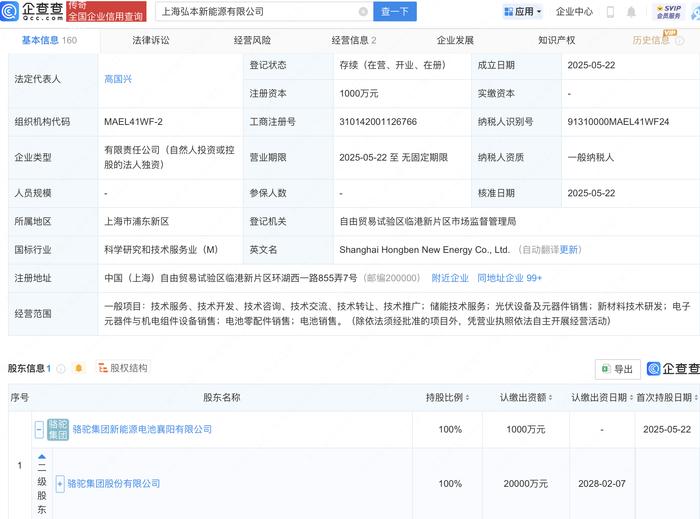Screen dimensions: 700x519
Task: Open the 应用 dropdown menu
Action: click(x=522, y=12)
